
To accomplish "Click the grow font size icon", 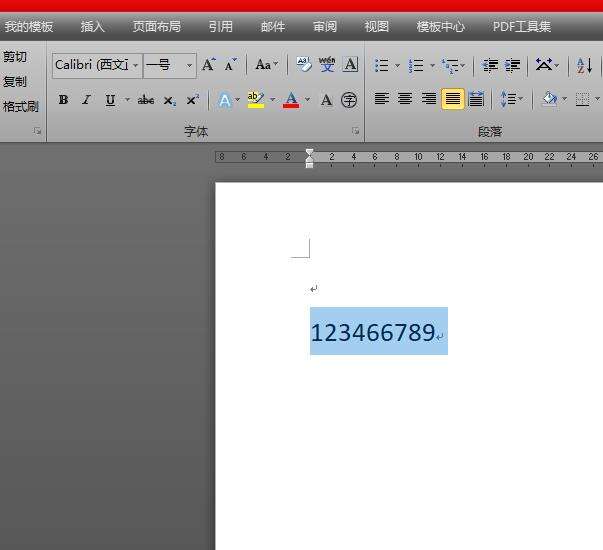I will [x=208, y=65].
